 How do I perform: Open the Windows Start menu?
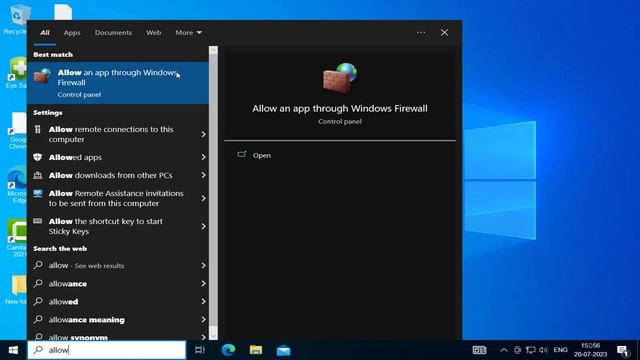(13, 350)
